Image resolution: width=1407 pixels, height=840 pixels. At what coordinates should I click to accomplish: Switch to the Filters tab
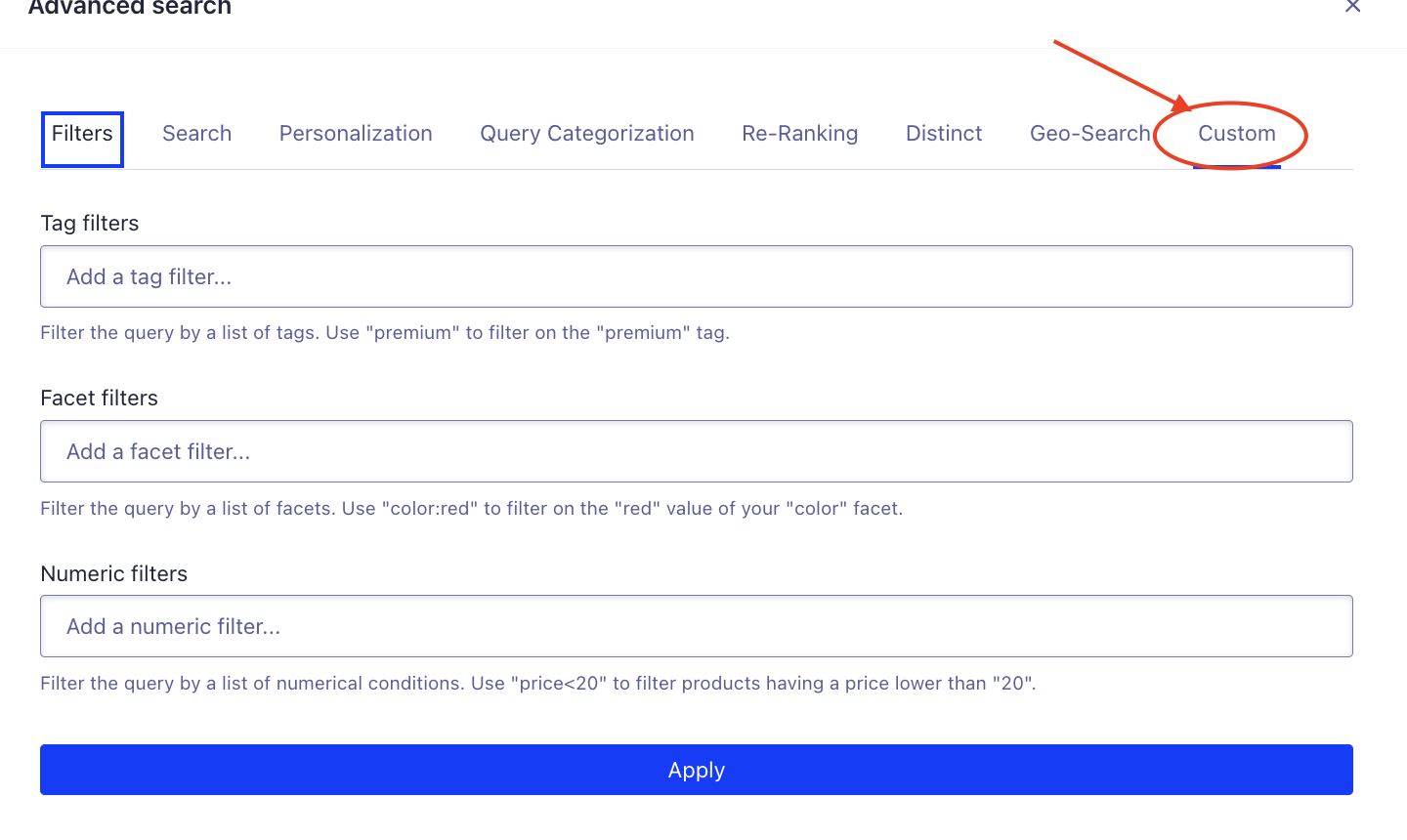82,135
